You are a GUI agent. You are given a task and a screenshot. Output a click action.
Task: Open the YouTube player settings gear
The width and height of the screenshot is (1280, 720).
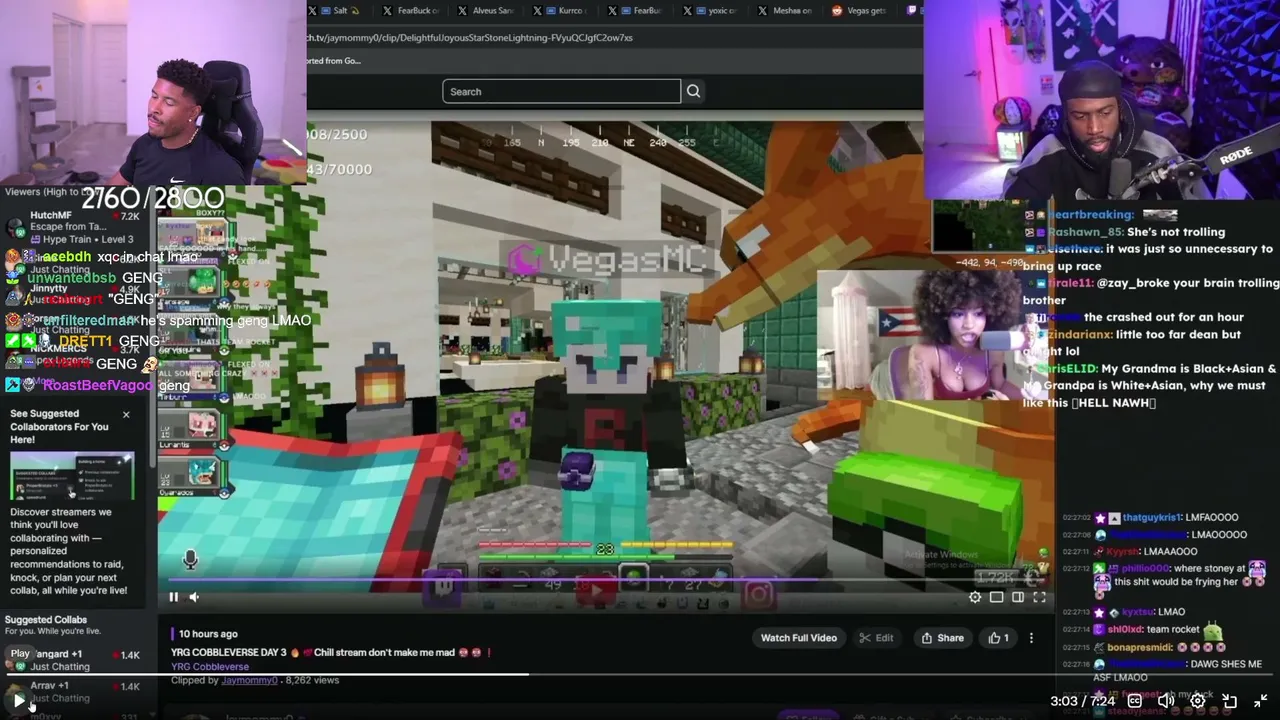pyautogui.click(x=1198, y=701)
